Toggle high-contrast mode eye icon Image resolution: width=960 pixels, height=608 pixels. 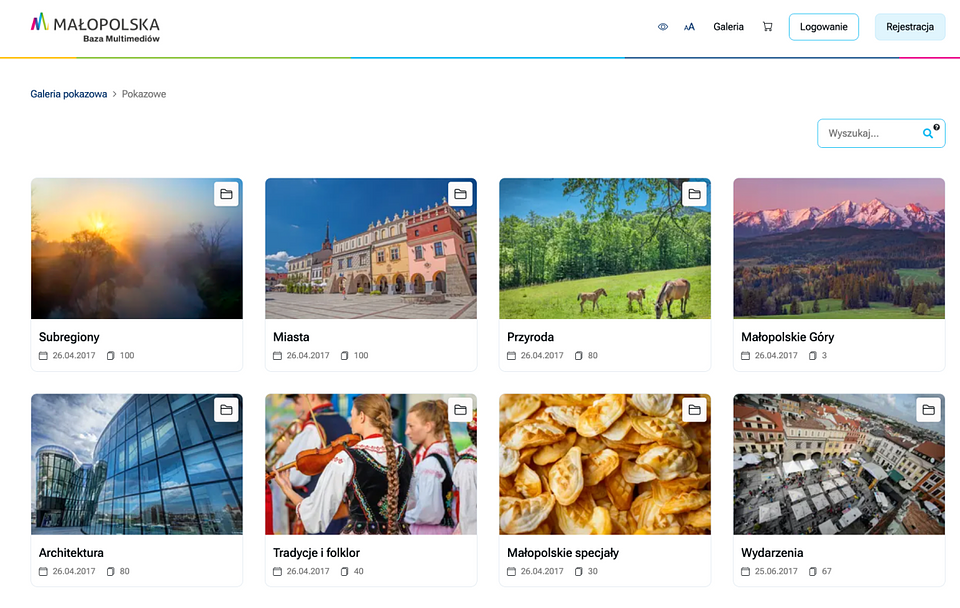click(x=662, y=27)
